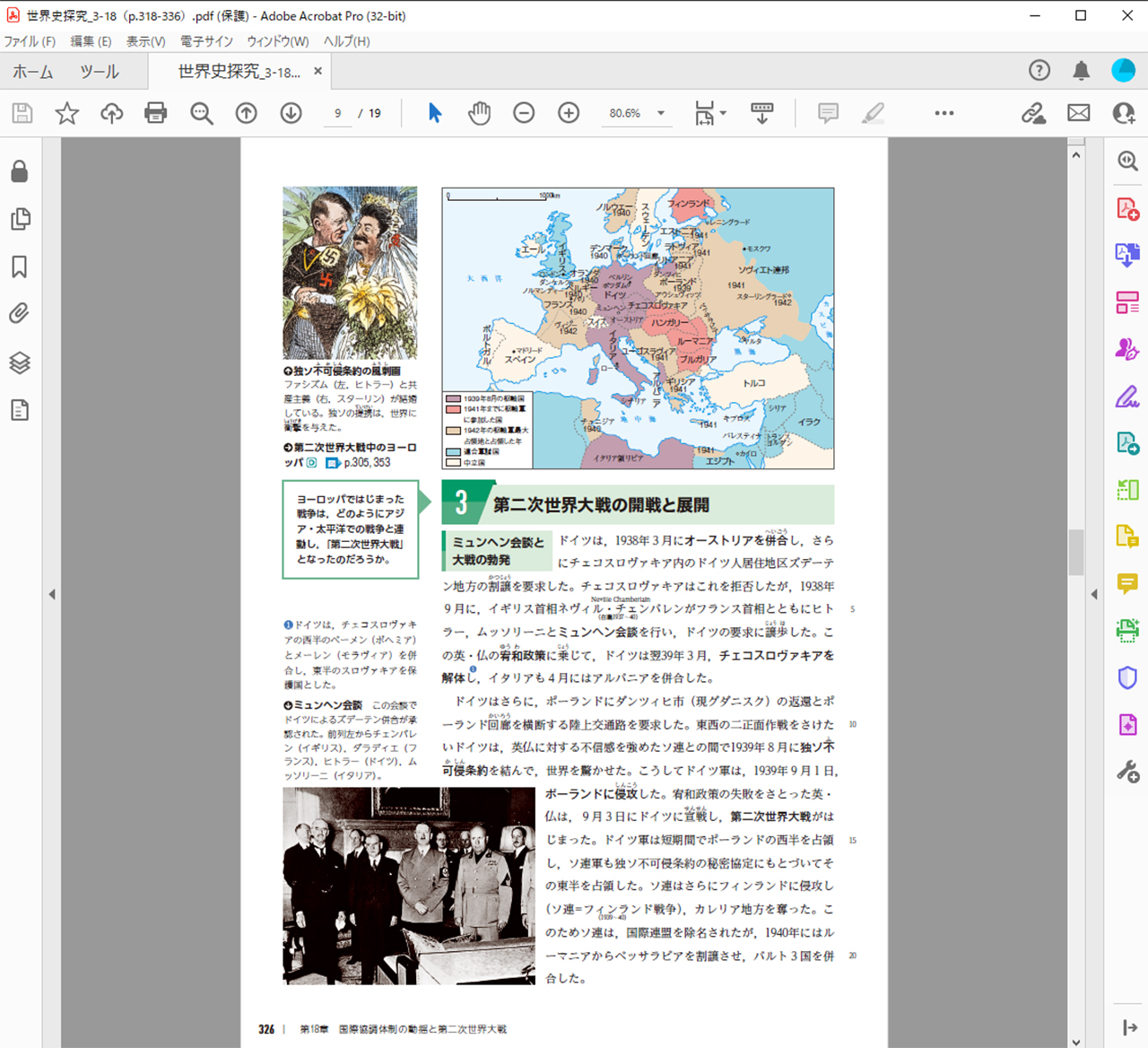Click the Selection arrow tool

tap(435, 113)
